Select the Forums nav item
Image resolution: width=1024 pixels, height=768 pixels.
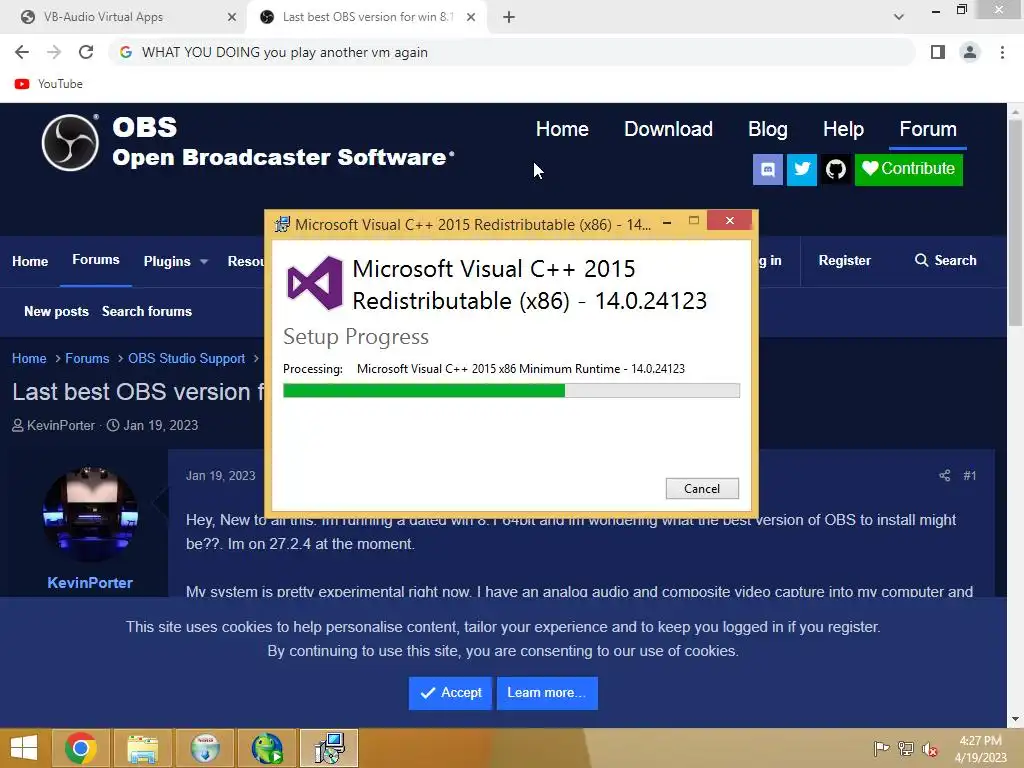[96, 260]
